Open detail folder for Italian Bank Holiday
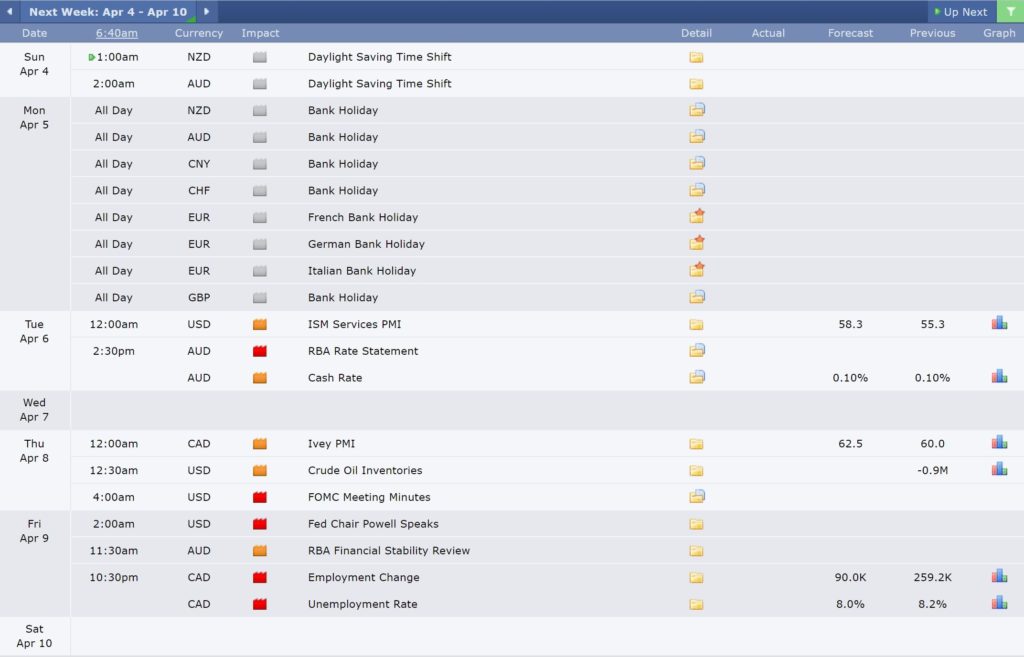 697,270
